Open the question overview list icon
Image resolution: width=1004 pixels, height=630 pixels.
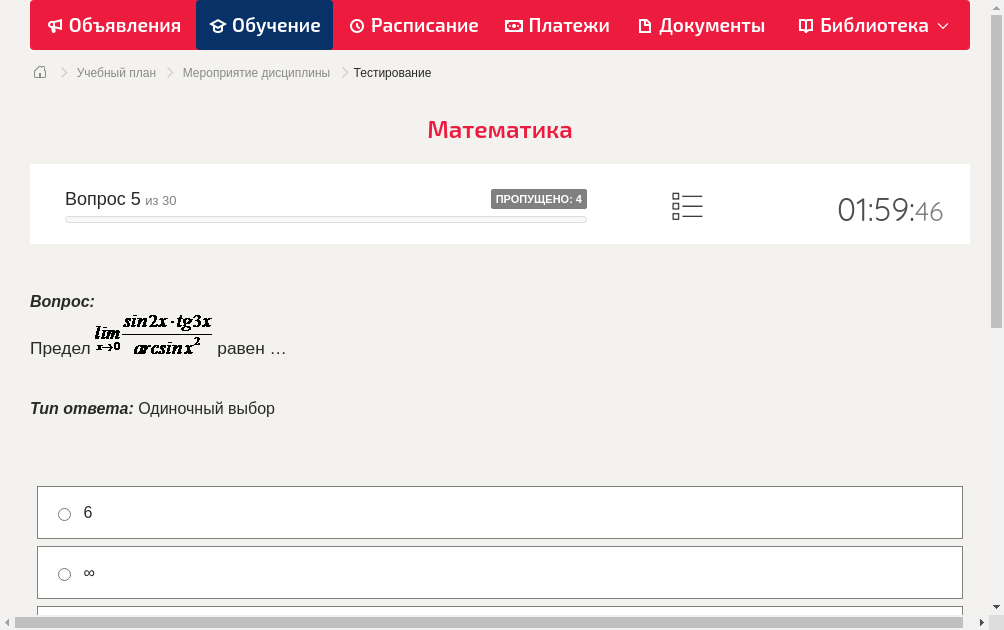click(687, 205)
